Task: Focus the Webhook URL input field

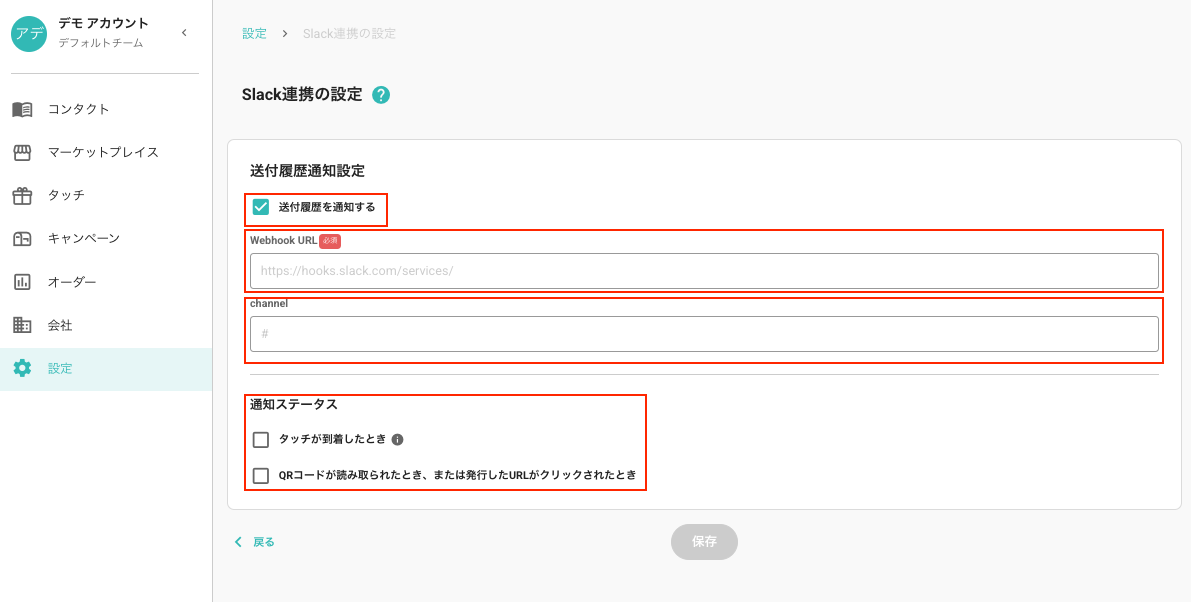Action: [x=704, y=271]
